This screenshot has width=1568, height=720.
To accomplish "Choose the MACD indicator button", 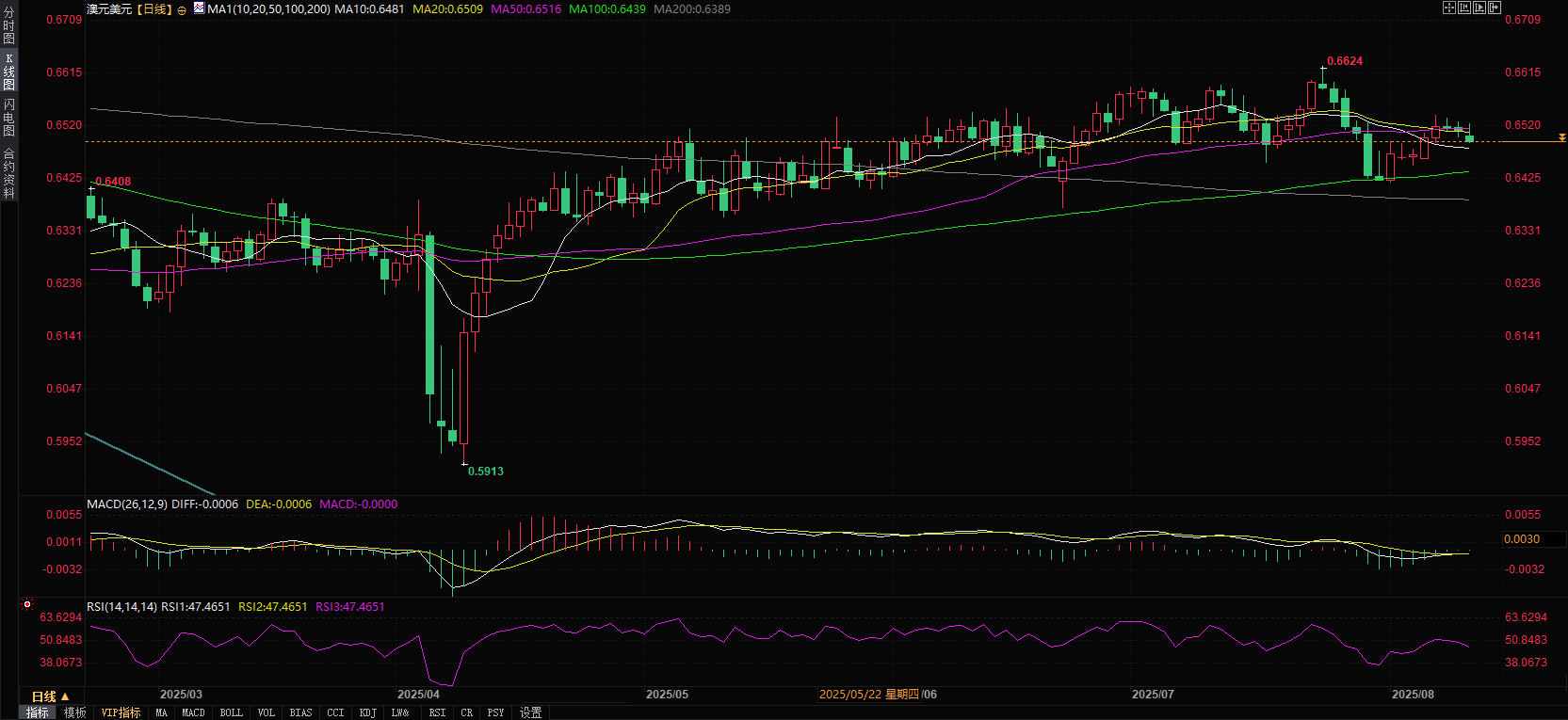I will click(193, 712).
